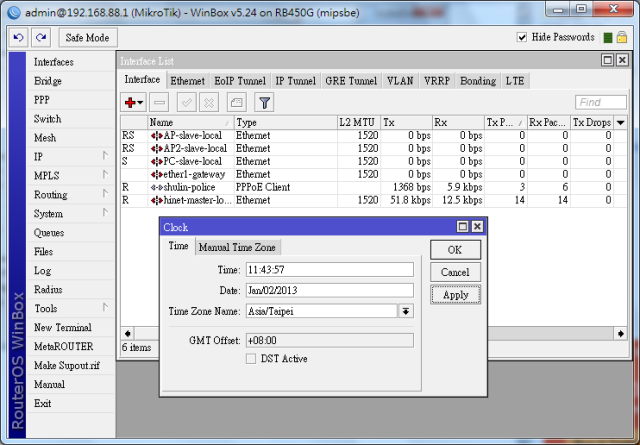Enable the DST Active checkbox

click(251, 359)
